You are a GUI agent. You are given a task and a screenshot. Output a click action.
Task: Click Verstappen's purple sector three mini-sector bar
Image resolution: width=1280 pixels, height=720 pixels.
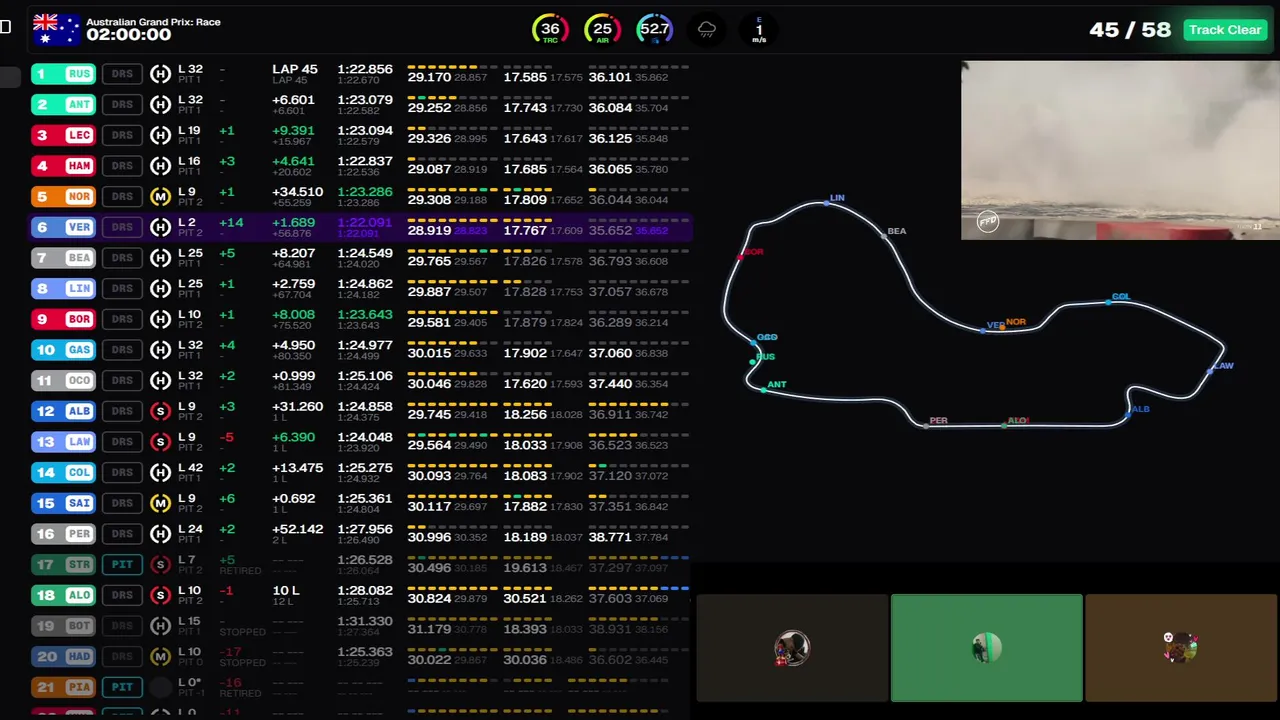click(637, 220)
